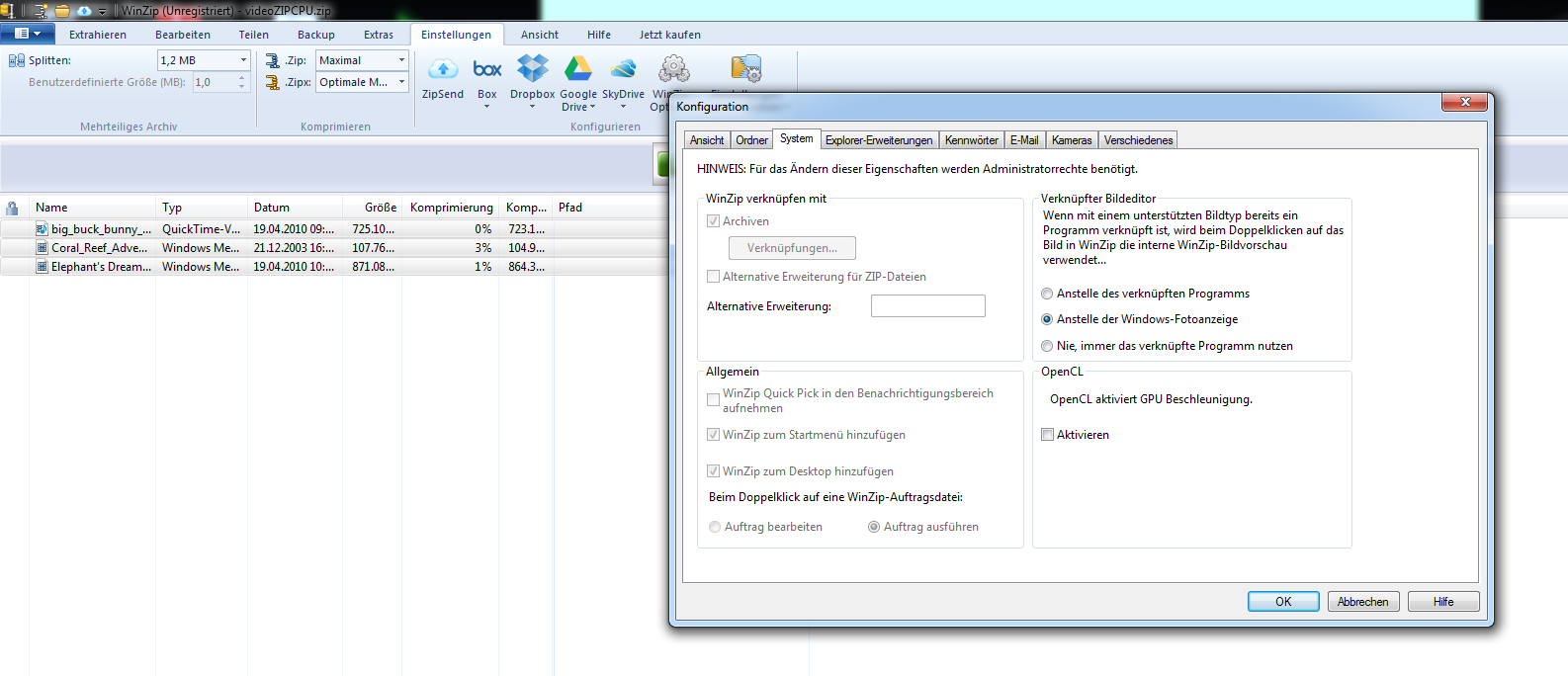Open the E-Mail tab in Konfiguration
This screenshot has height=676, width=1568.
1024,140
